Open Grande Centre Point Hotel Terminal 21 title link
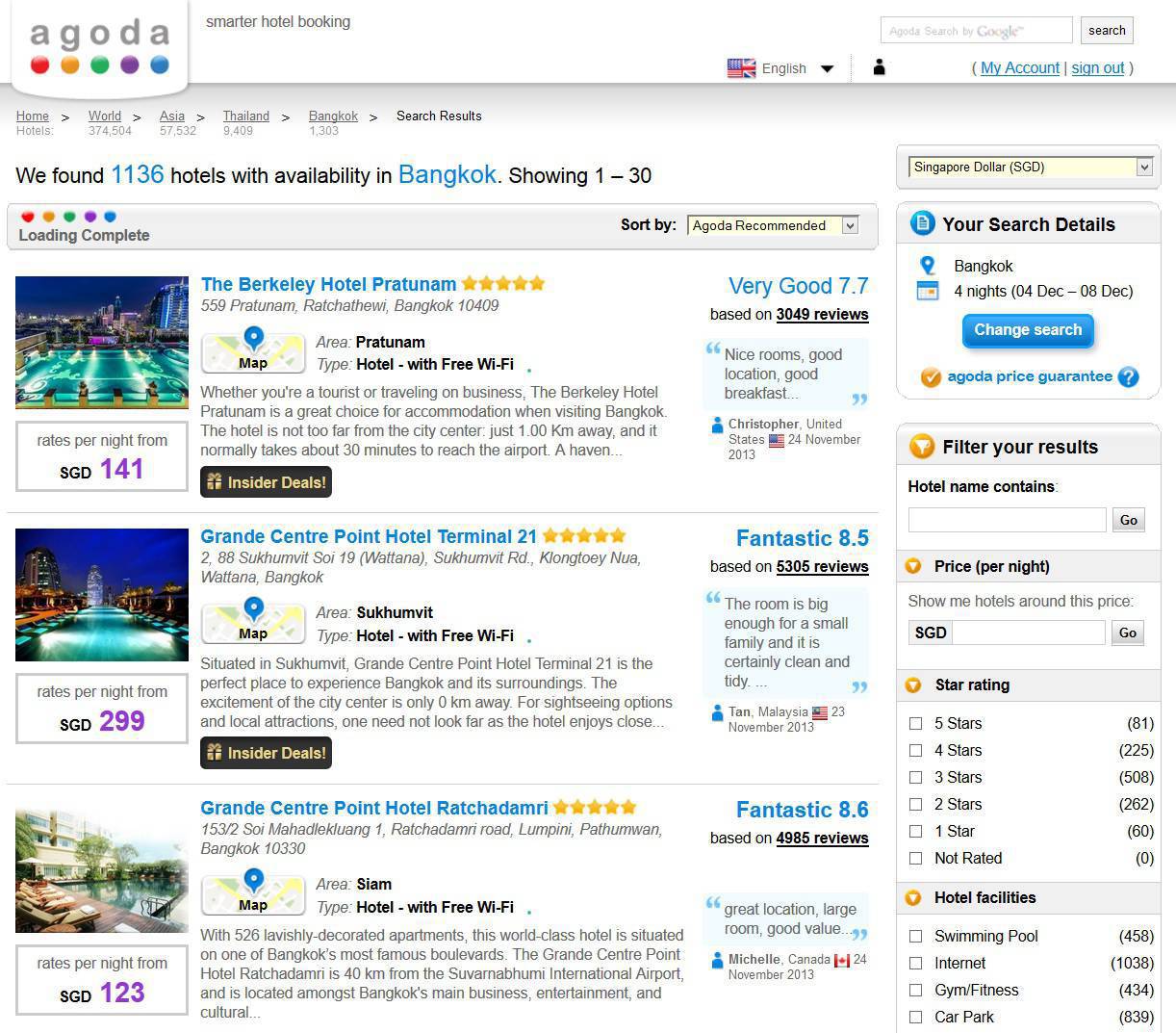This screenshot has width=1176, height=1033. pos(369,536)
